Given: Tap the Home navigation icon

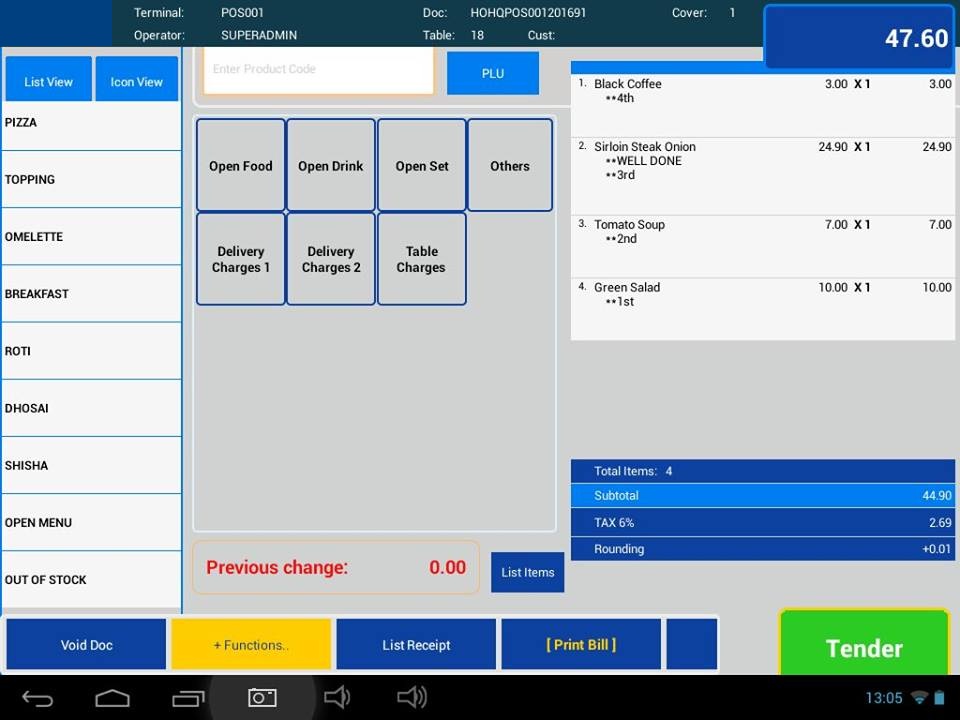Looking at the screenshot, I should (x=112, y=697).
